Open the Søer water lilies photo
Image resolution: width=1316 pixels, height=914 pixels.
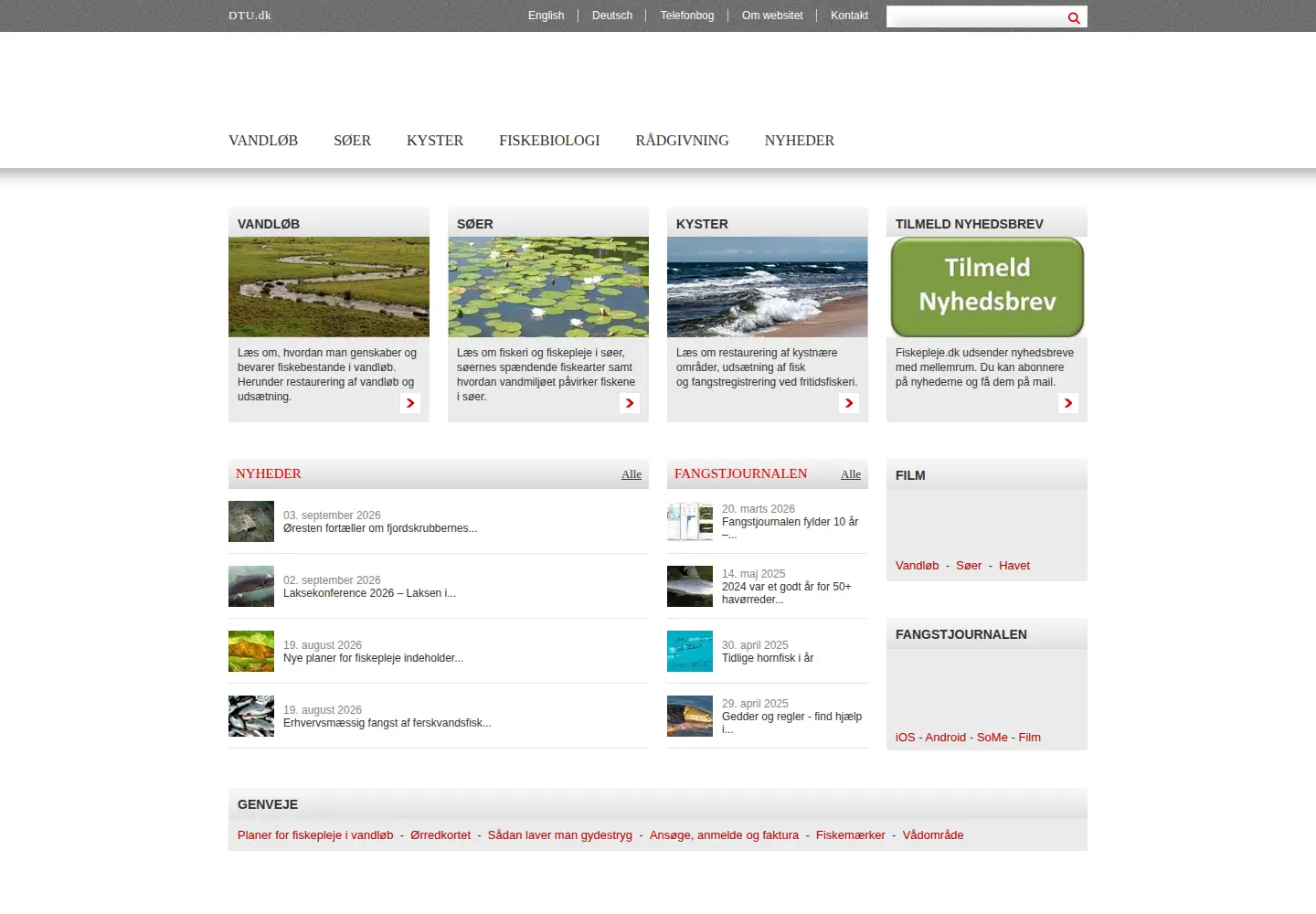tap(548, 287)
